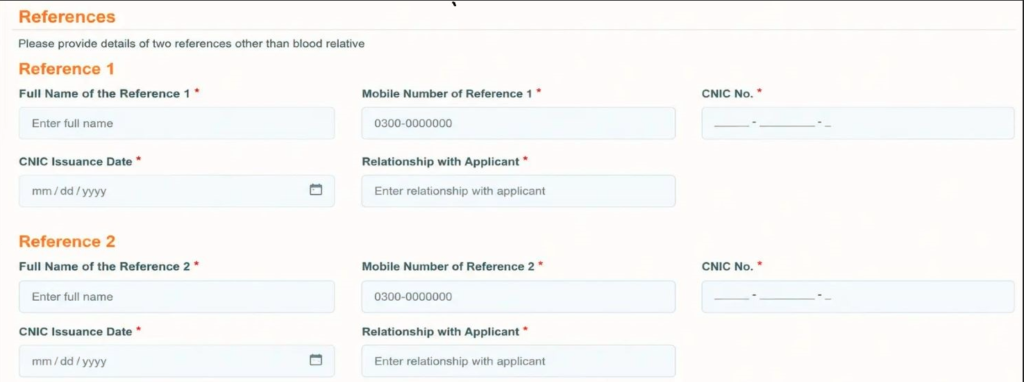
Task: Click Reference 2 Relationship with Applicant field
Action: pos(519,361)
